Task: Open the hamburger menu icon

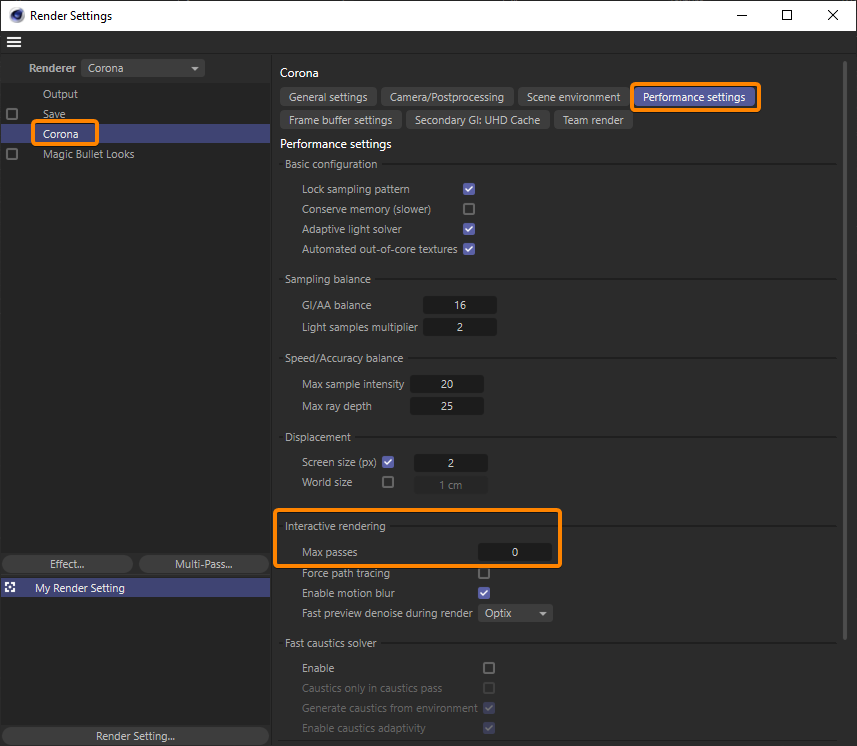Action: 14,42
